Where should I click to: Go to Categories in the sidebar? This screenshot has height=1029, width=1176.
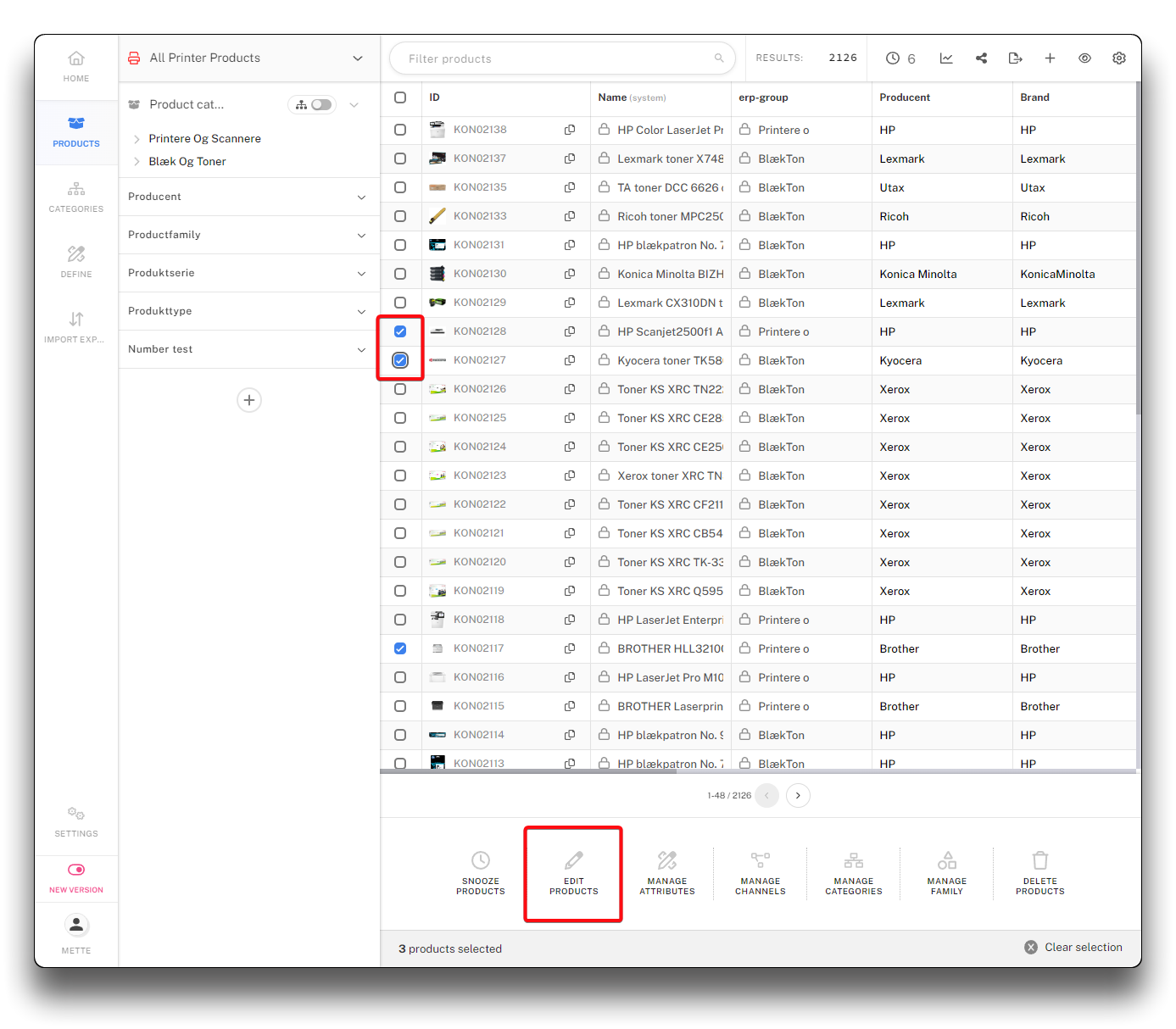tap(76, 197)
